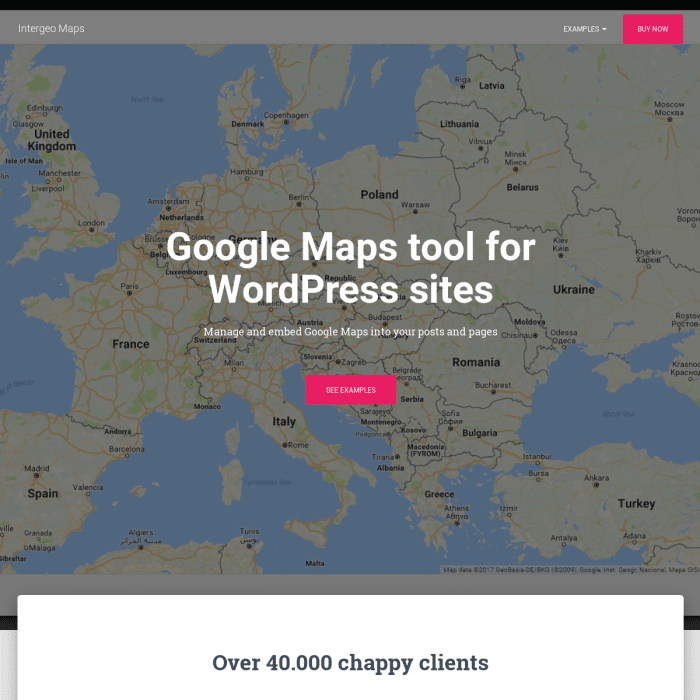Screen dimensions: 700x700
Task: Click the Lithuania label on map
Action: 459,124
